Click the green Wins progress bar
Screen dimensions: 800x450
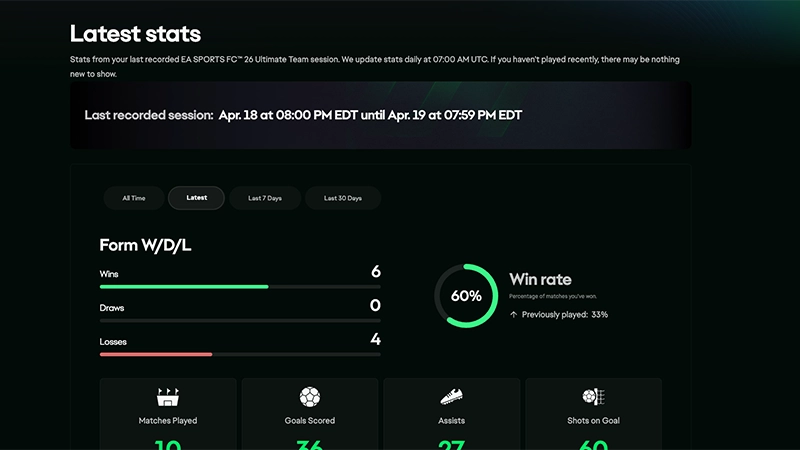tap(184, 287)
